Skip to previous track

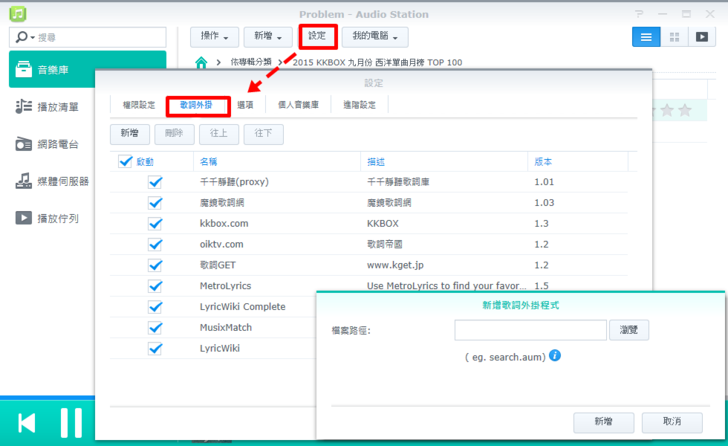tap(27, 423)
